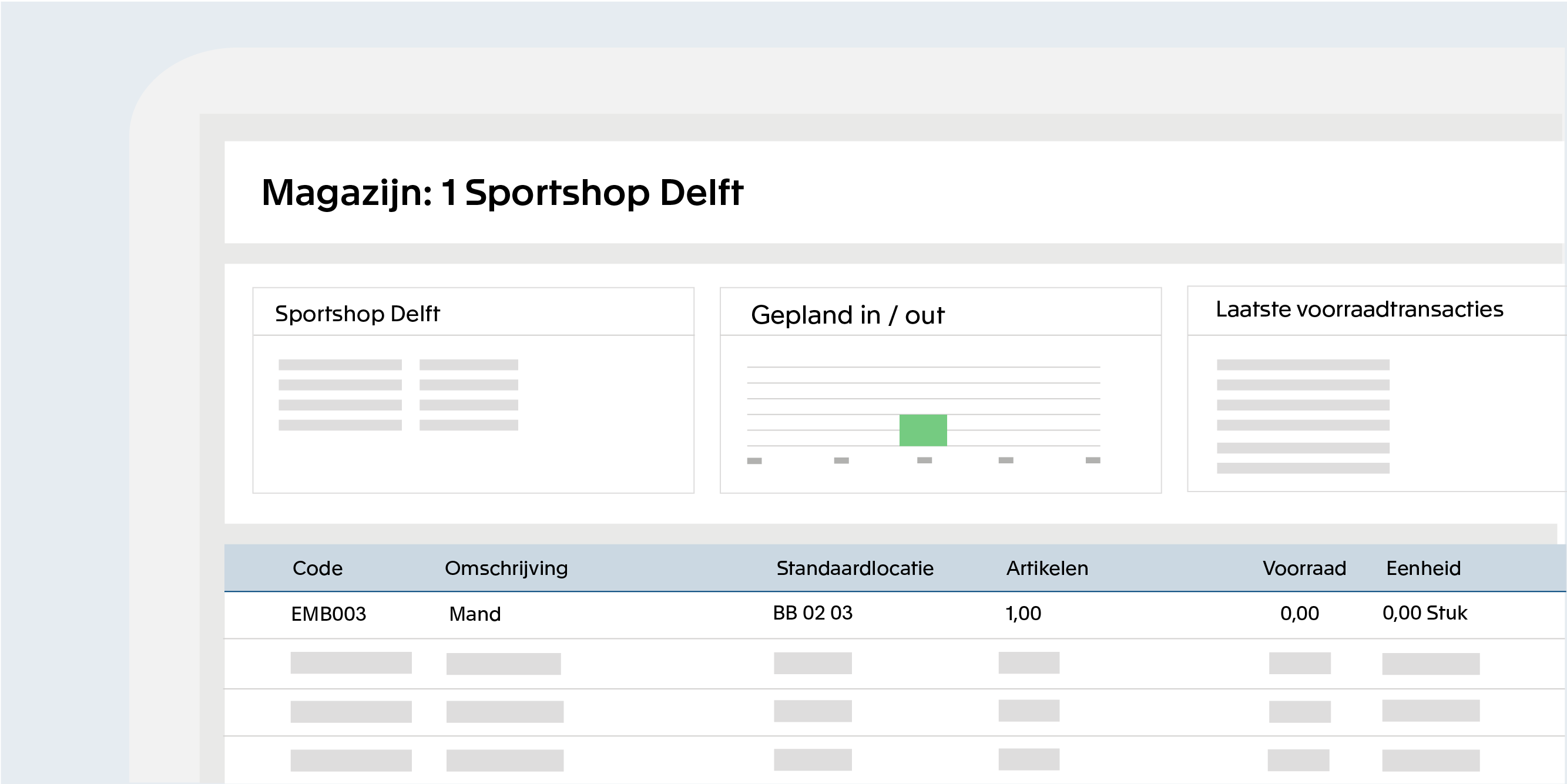The height and width of the screenshot is (784, 1567).
Task: Sort by the Artikelen column header
Action: tap(1047, 568)
